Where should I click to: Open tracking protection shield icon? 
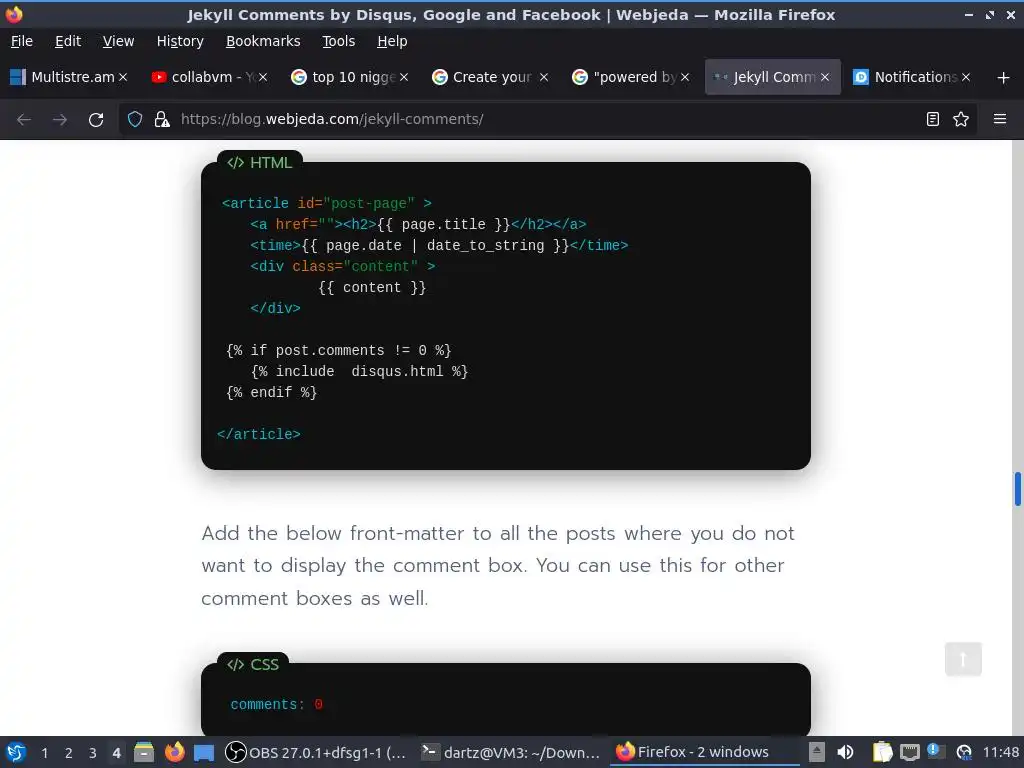[135, 119]
